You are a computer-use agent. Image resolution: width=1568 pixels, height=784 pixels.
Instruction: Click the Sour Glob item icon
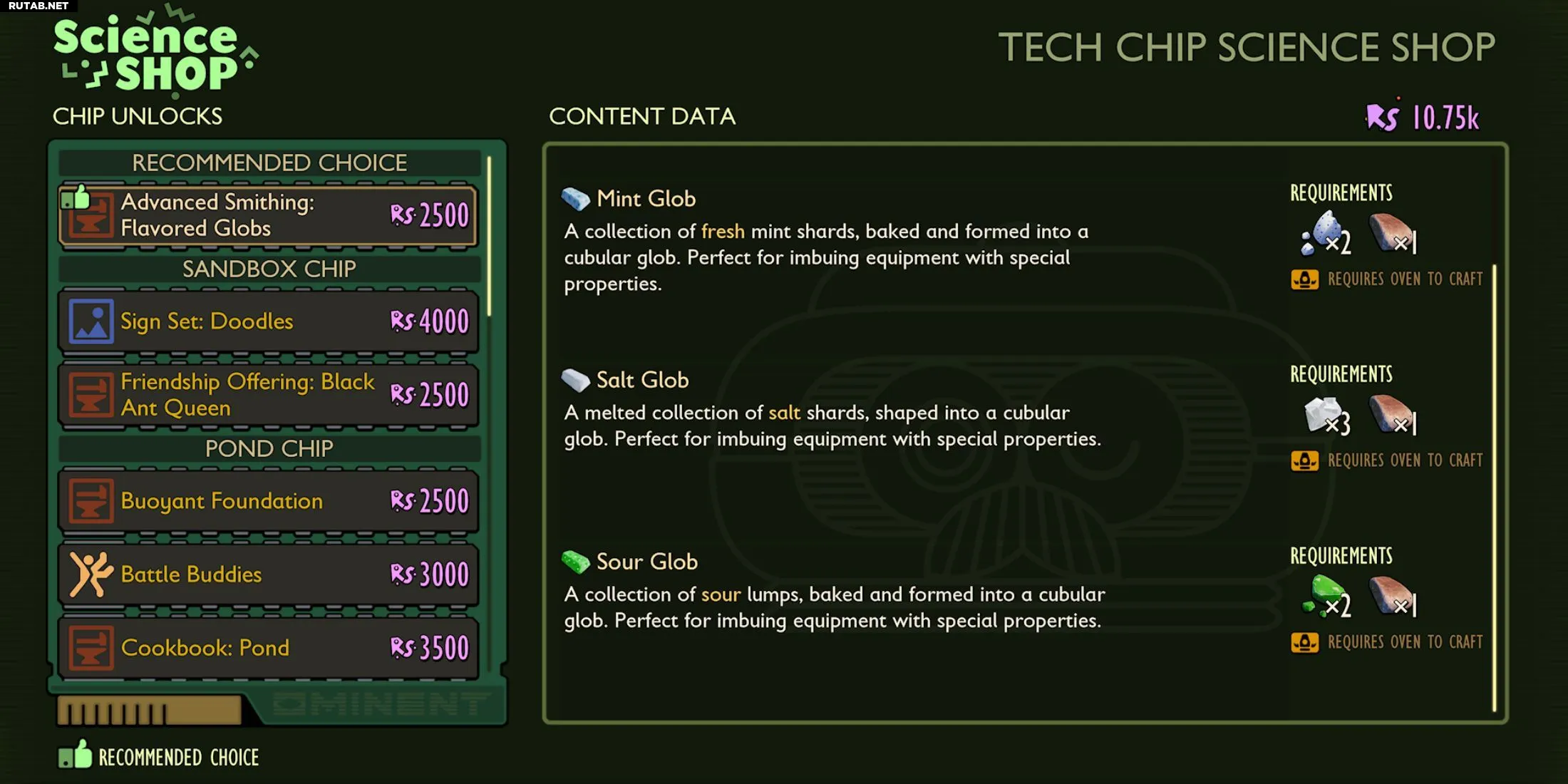[575, 562]
